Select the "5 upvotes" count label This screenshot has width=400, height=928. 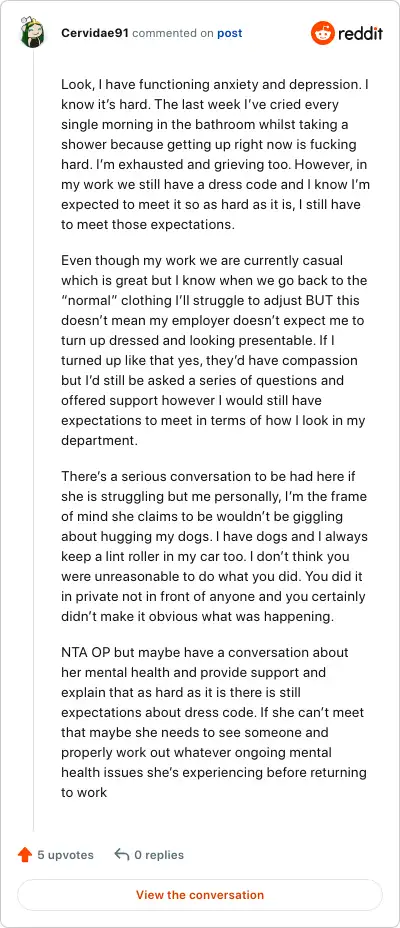click(x=66, y=855)
